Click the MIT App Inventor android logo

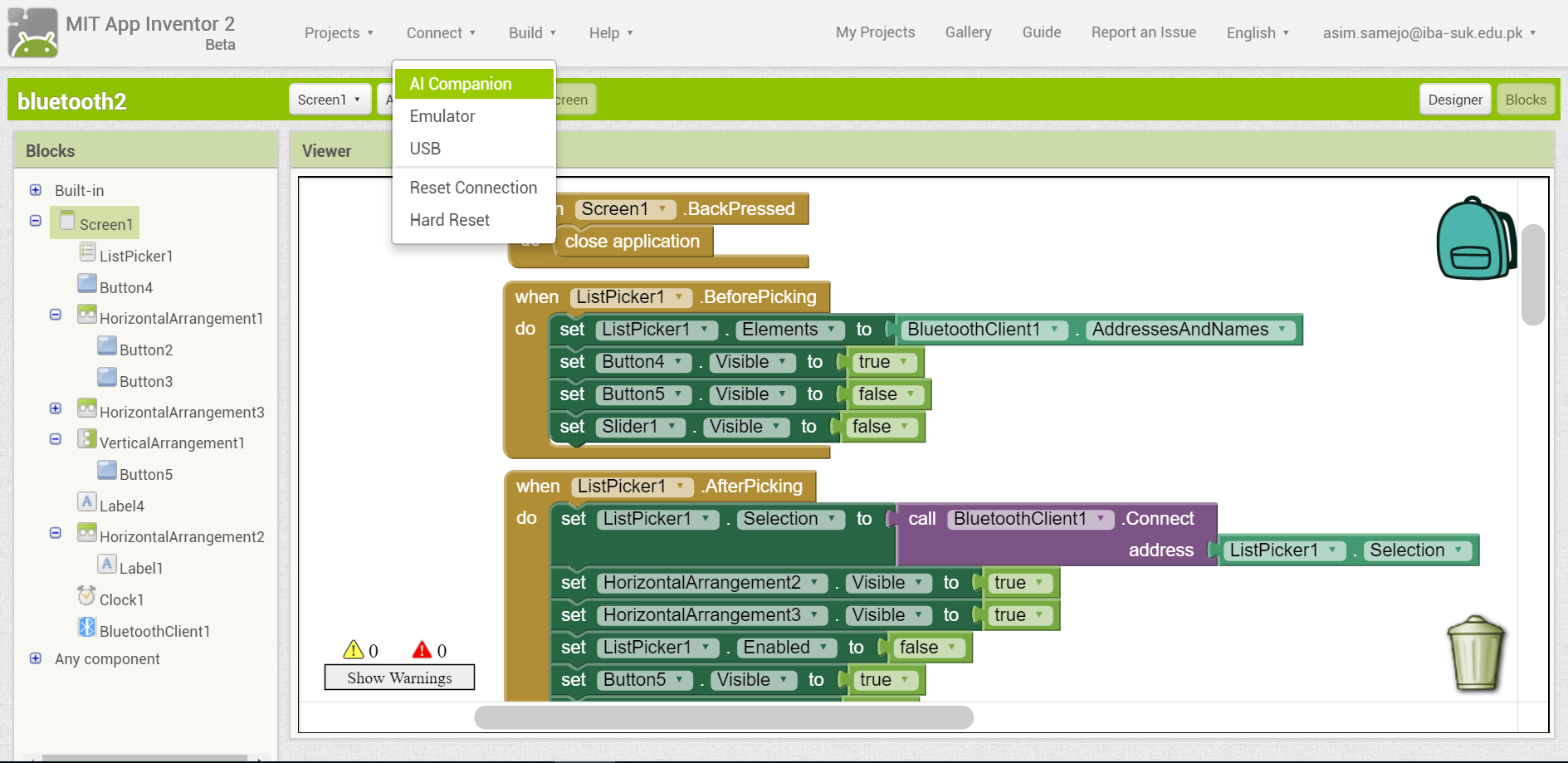click(x=33, y=32)
